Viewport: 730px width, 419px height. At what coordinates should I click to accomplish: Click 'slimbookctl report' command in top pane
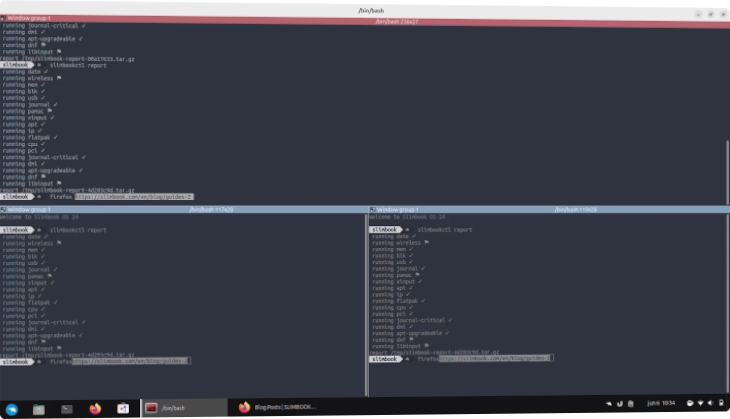tap(78, 66)
